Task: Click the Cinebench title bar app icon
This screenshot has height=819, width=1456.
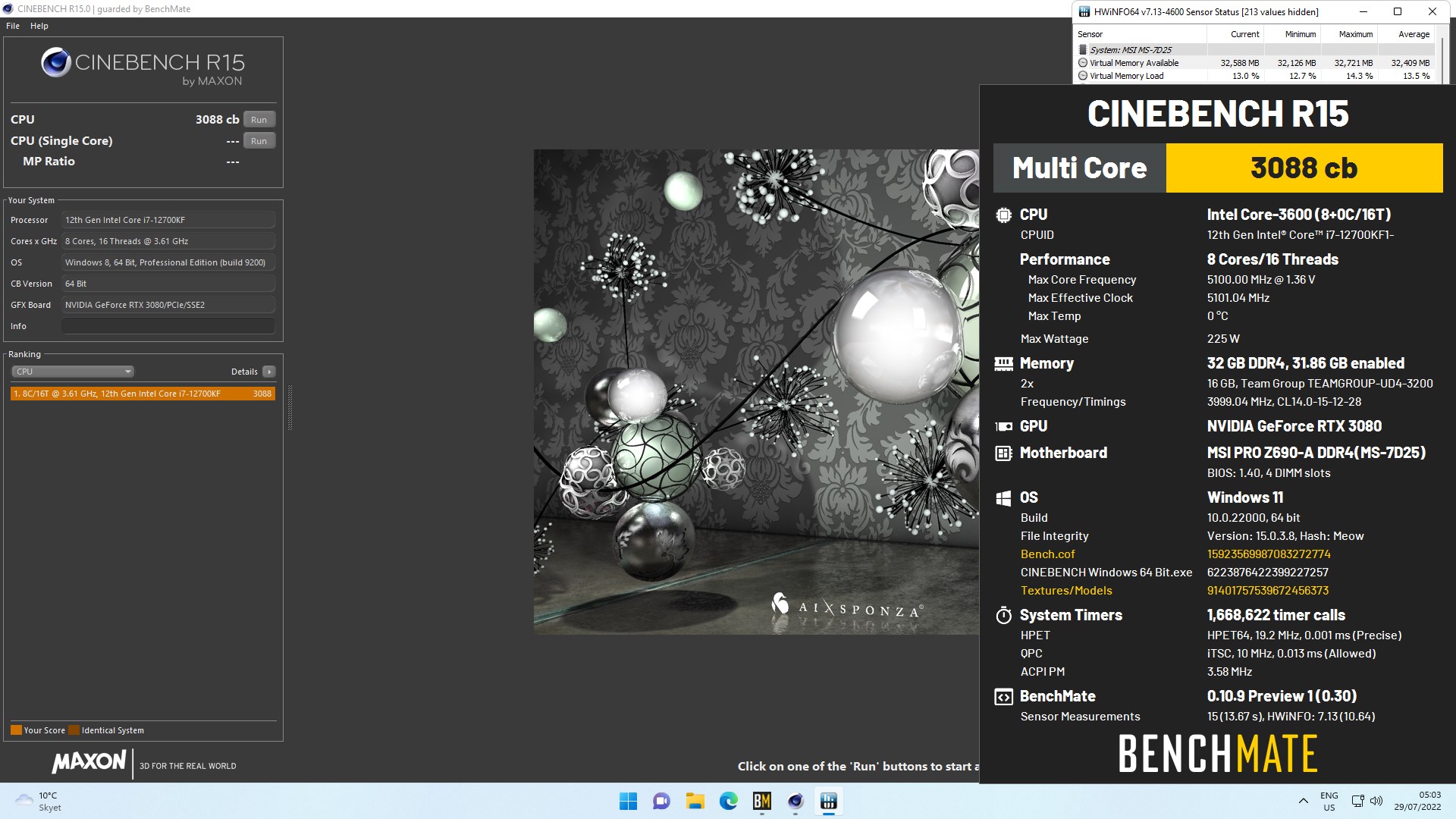Action: click(8, 9)
